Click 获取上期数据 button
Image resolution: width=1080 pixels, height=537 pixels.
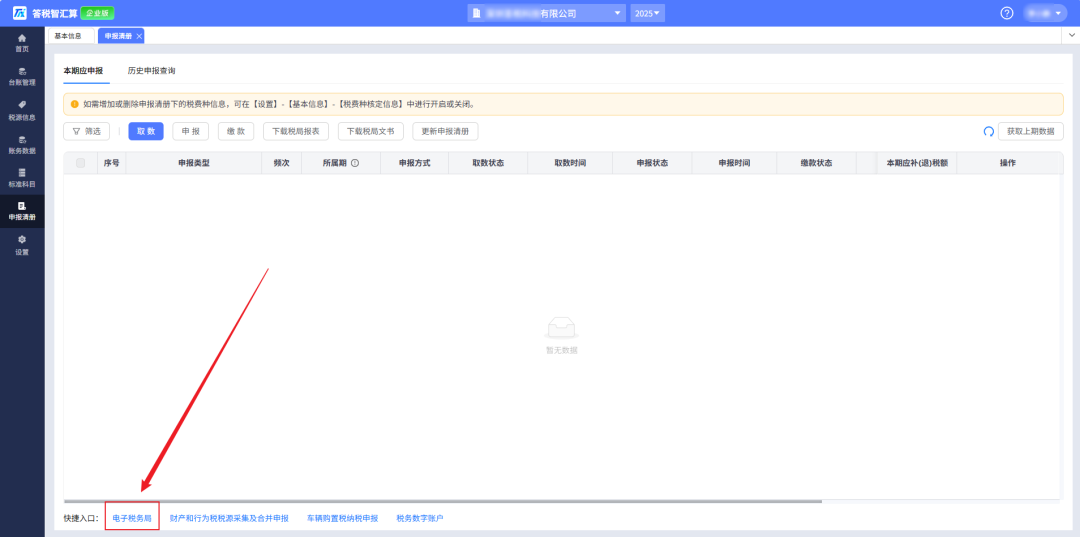point(1030,131)
